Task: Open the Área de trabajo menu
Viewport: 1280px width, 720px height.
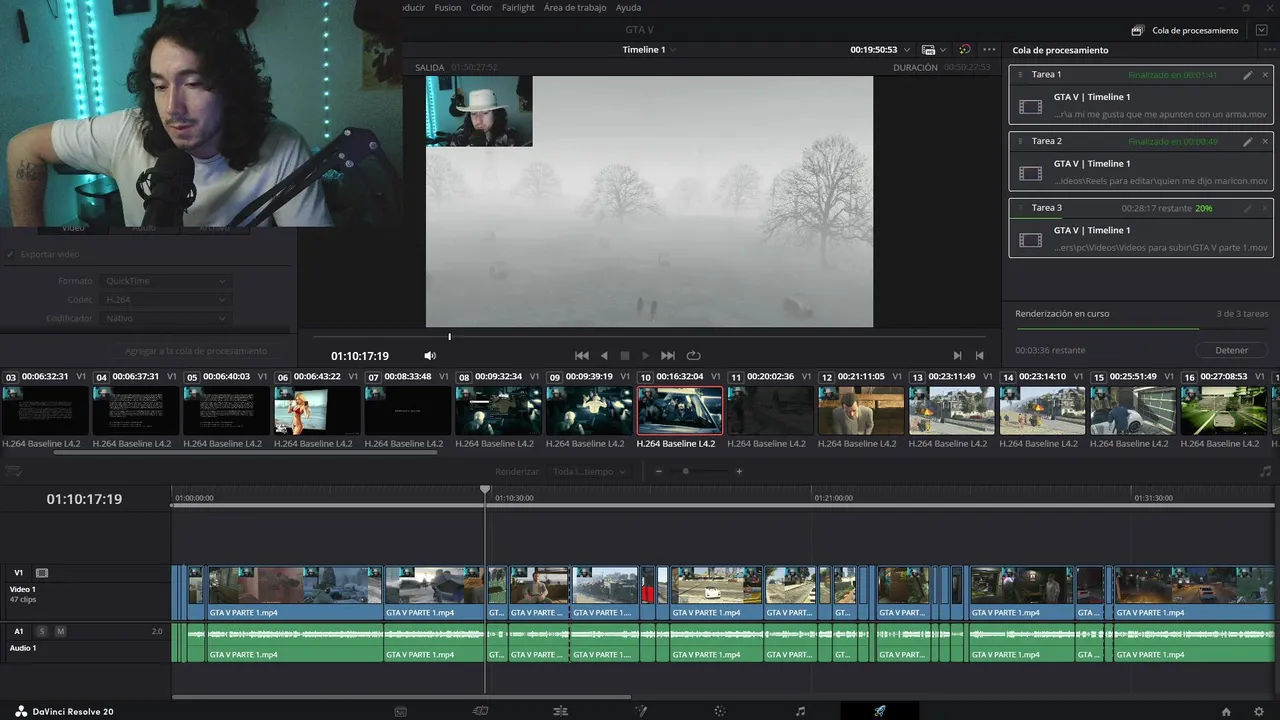Action: [575, 7]
